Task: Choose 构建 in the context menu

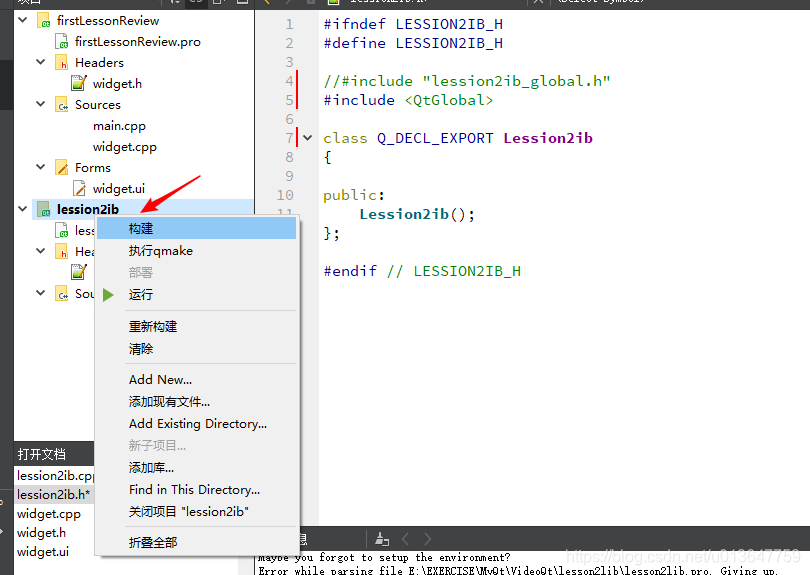Action: point(196,228)
